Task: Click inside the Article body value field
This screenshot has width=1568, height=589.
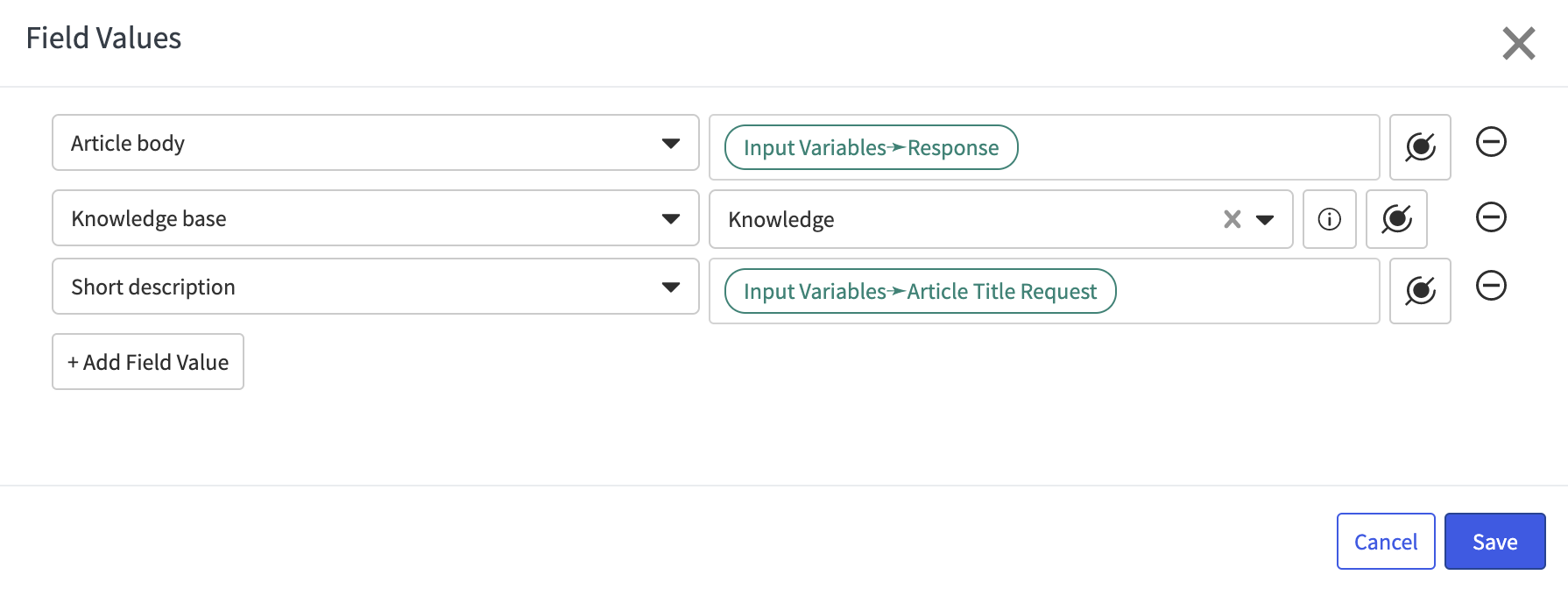Action: click(x=1198, y=147)
